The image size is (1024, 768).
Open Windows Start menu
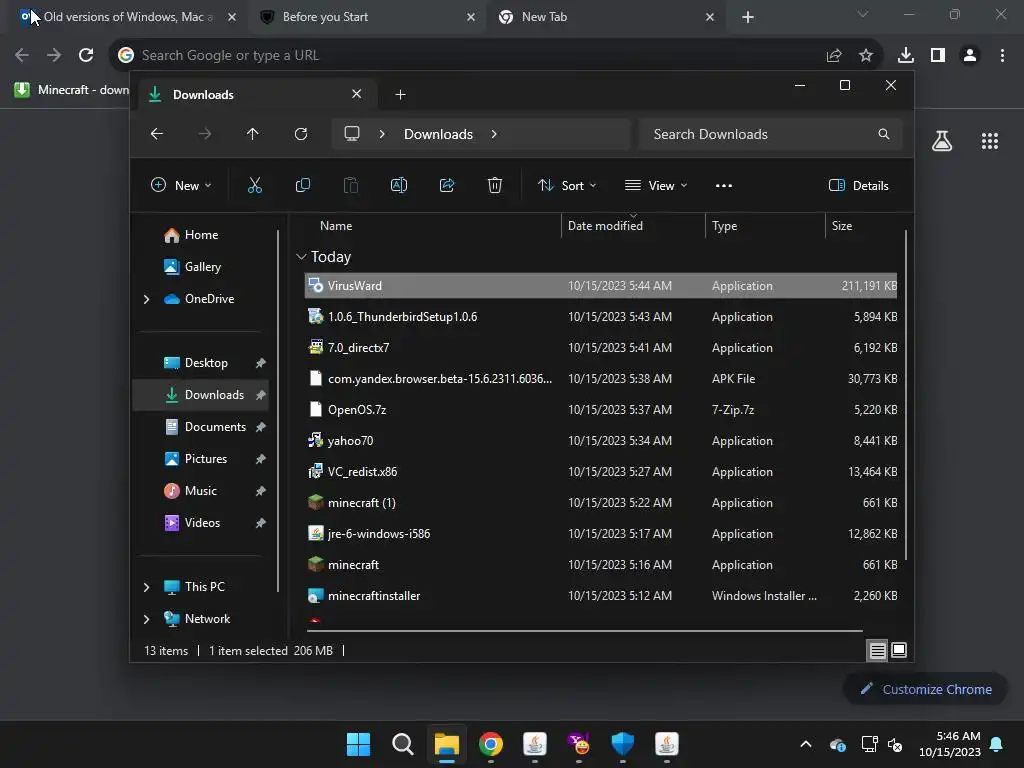358,744
